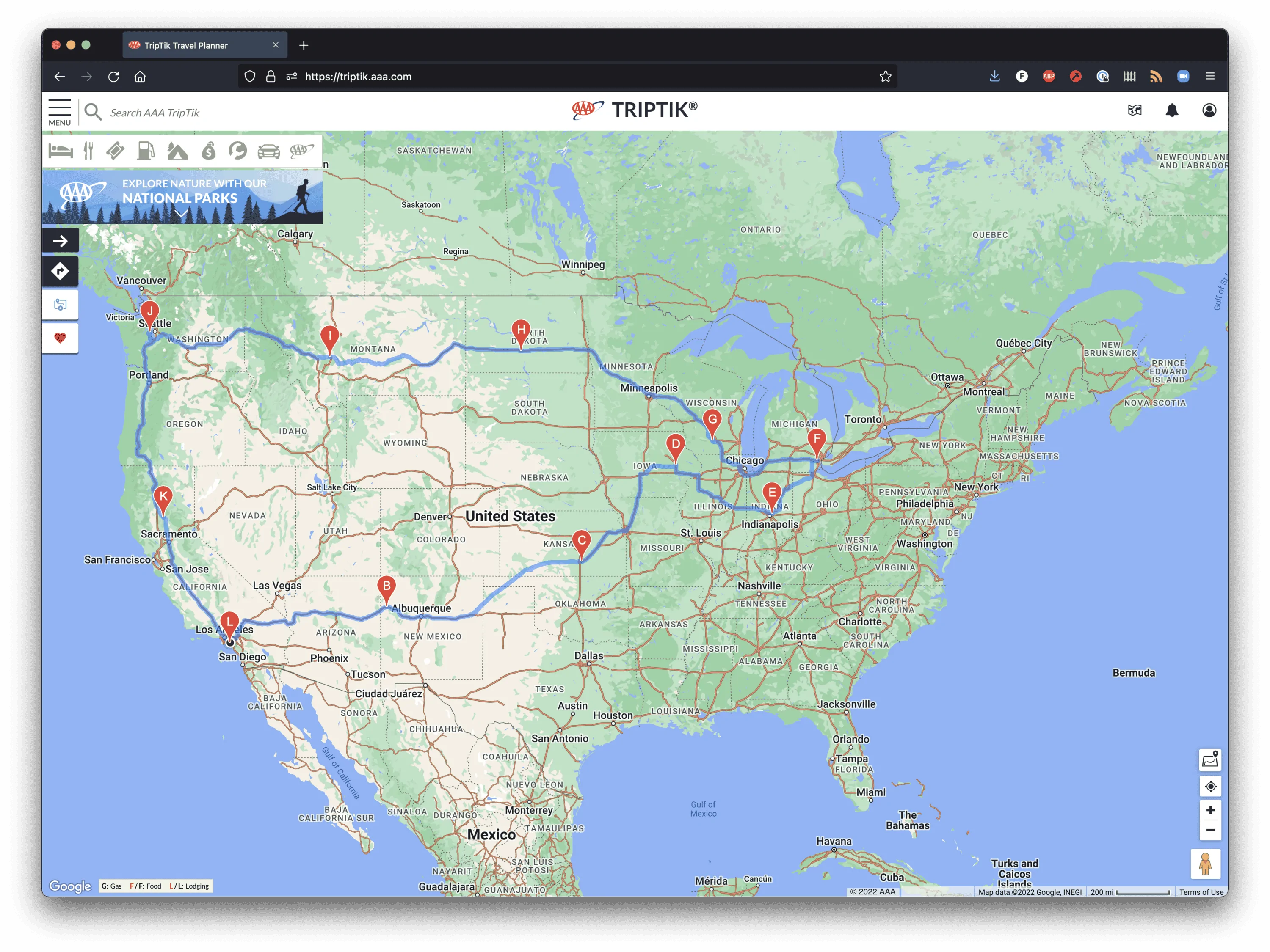Open the browser downloads panel
1270x952 pixels.
994,76
